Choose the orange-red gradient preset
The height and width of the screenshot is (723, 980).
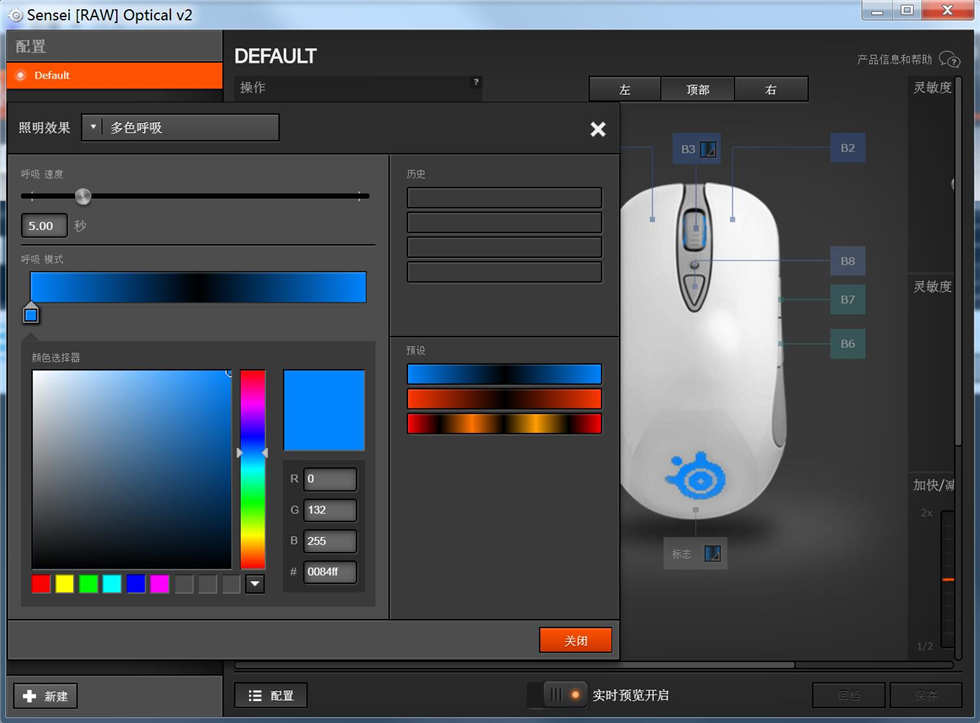coord(504,399)
